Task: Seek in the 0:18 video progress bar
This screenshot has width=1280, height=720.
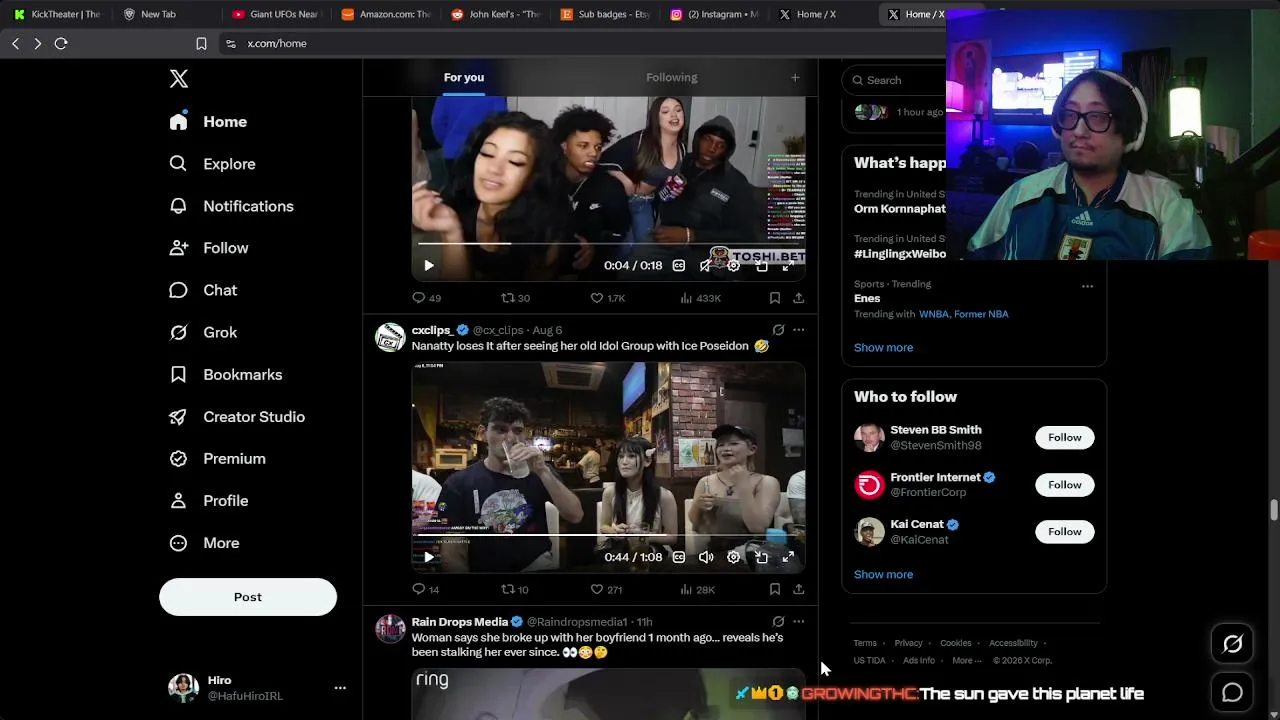Action: coord(608,243)
